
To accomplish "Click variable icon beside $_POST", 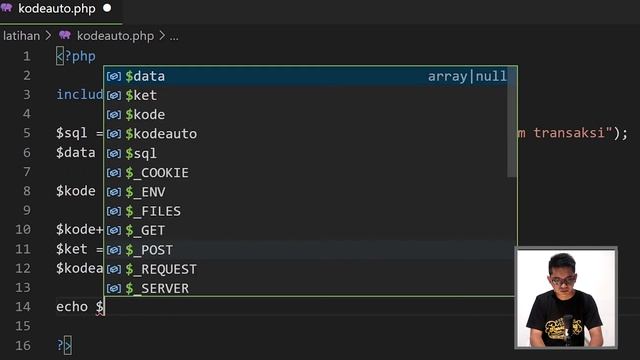I will pyautogui.click(x=114, y=250).
